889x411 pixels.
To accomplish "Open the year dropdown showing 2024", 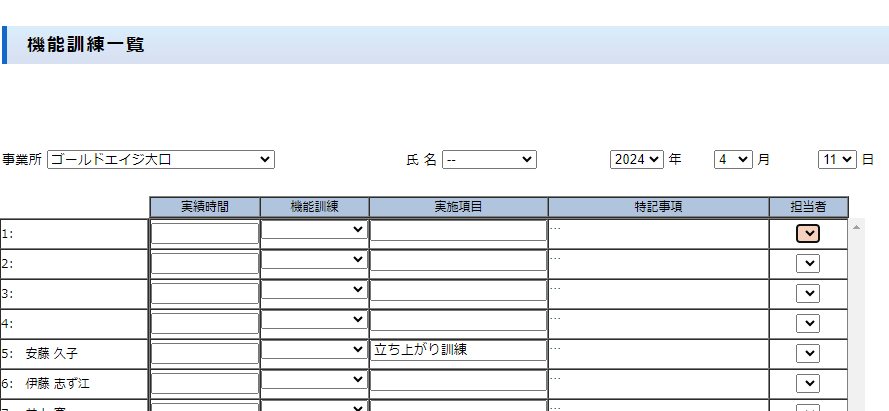I will click(637, 160).
